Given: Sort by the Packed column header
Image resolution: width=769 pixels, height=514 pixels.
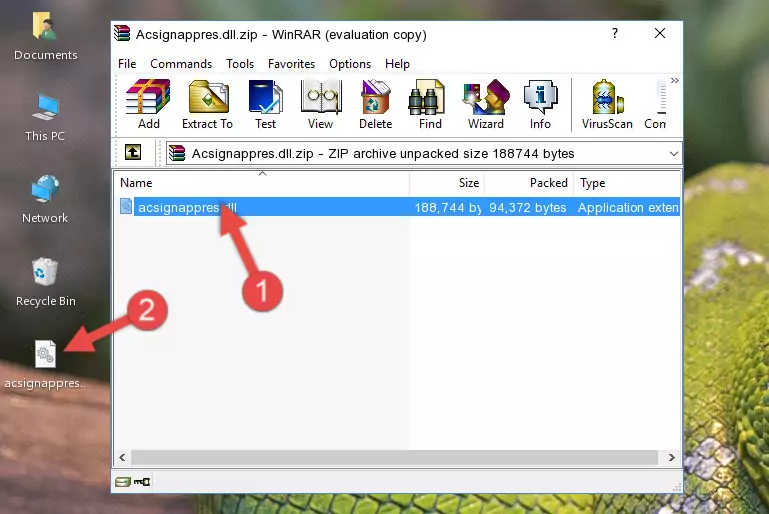Looking at the screenshot, I should (529, 183).
